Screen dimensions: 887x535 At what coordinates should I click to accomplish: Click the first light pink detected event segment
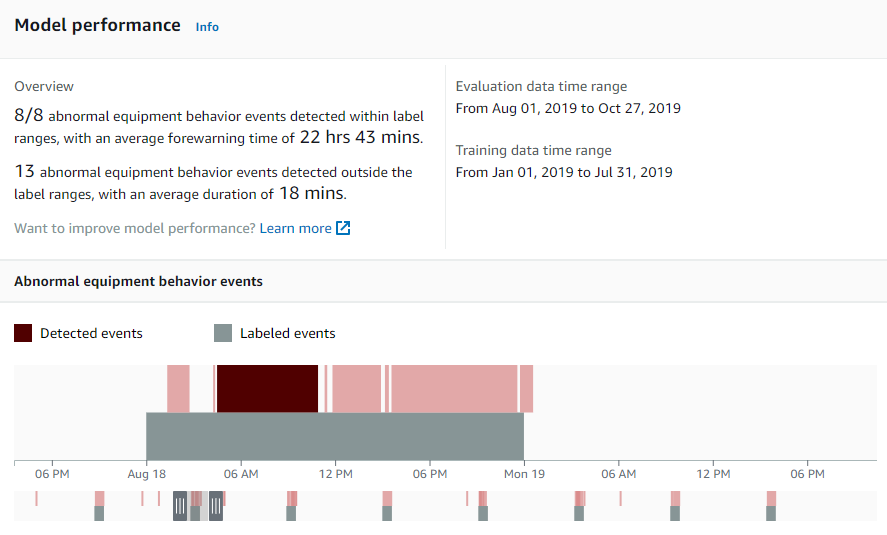pos(178,389)
